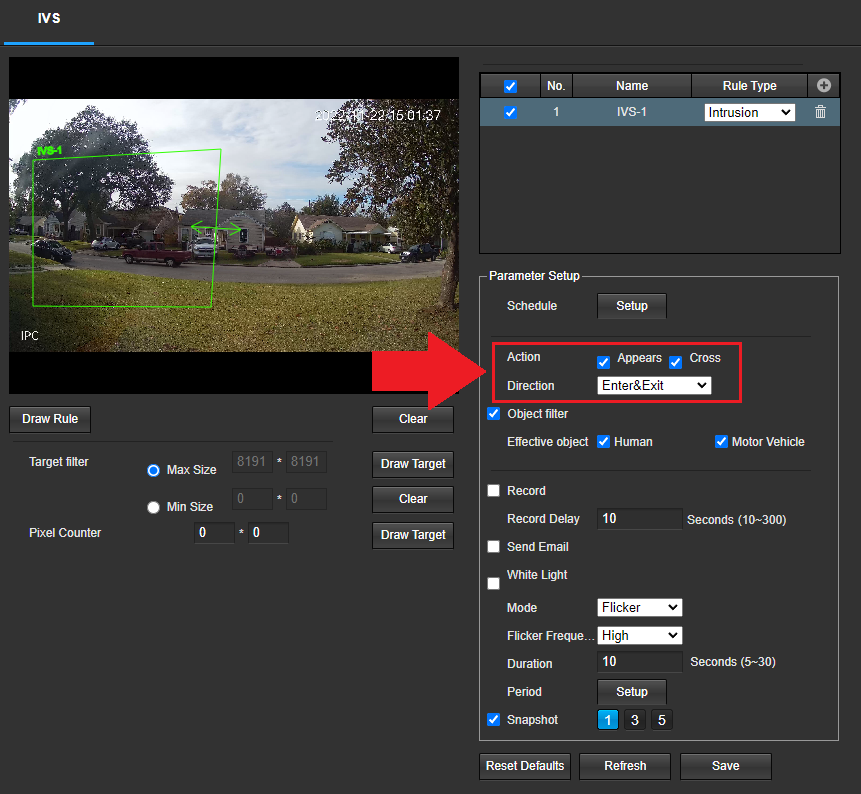Delete the IVS-1 rule with trash icon

click(820, 112)
